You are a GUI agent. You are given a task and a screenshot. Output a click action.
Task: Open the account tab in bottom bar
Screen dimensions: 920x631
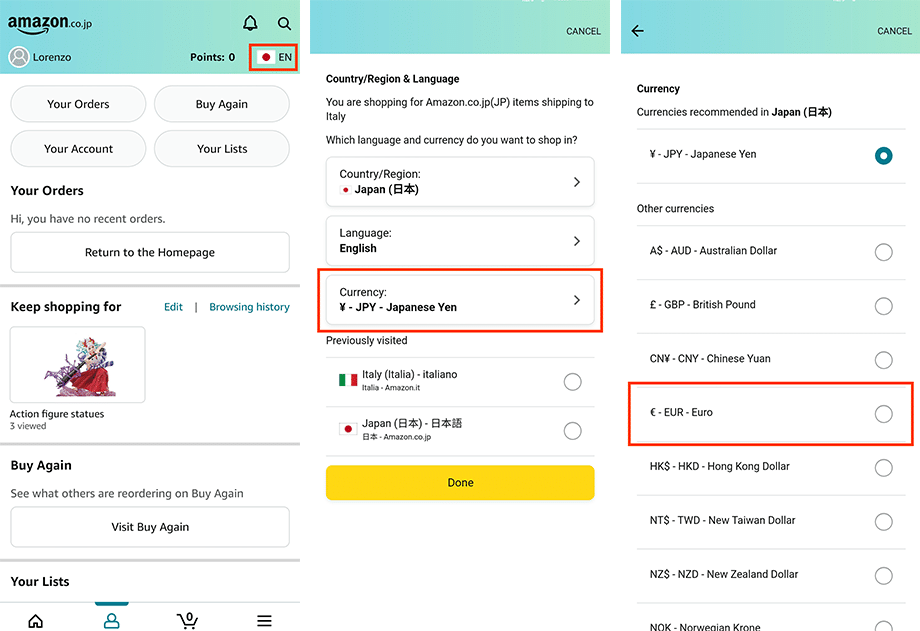[x=111, y=621]
